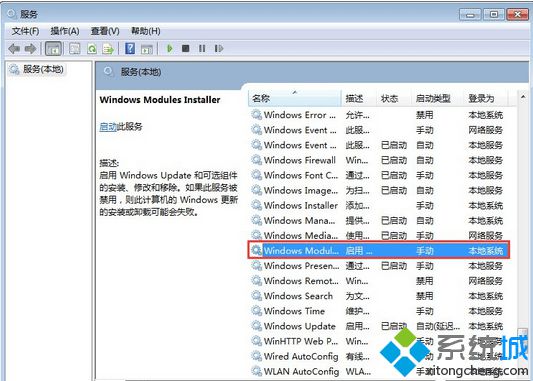This screenshot has height=381, width=533.
Task: Click the 本地系统 cell in Windows Installer row
Action: click(485, 206)
